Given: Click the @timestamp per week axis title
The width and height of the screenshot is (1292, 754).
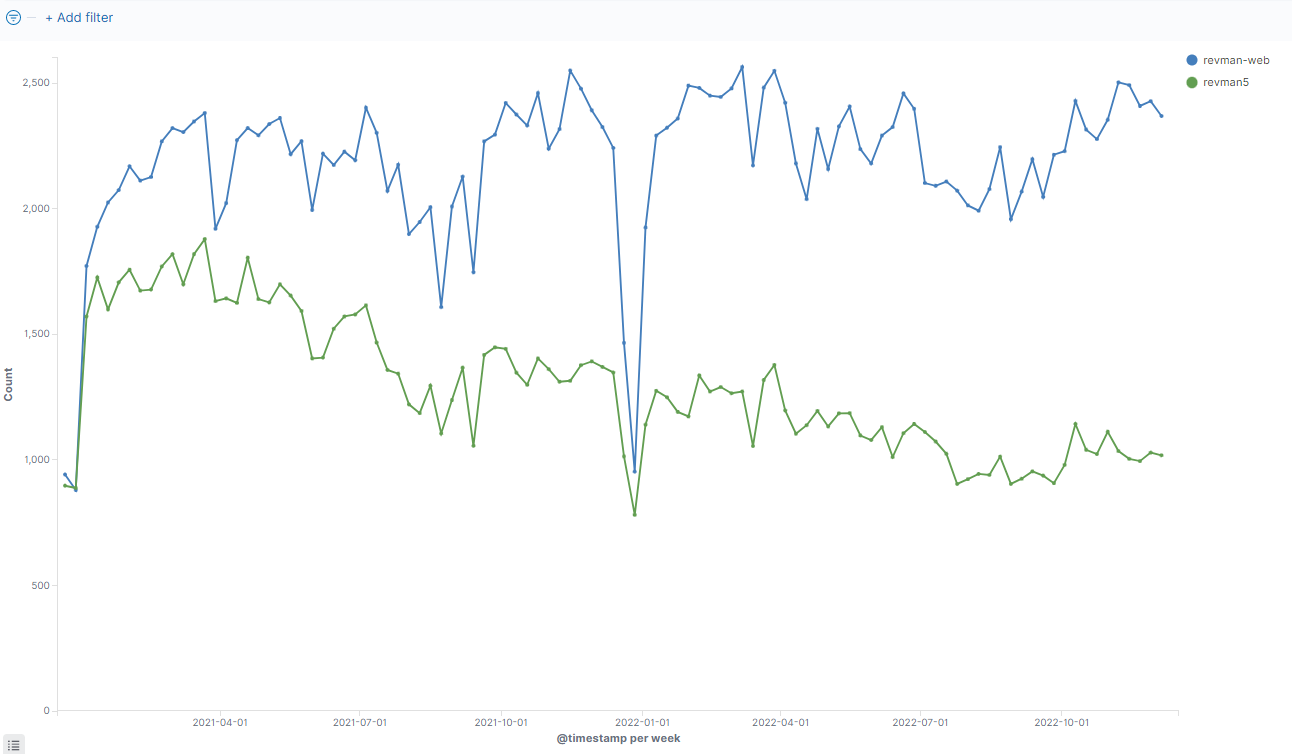Looking at the screenshot, I should 618,738.
